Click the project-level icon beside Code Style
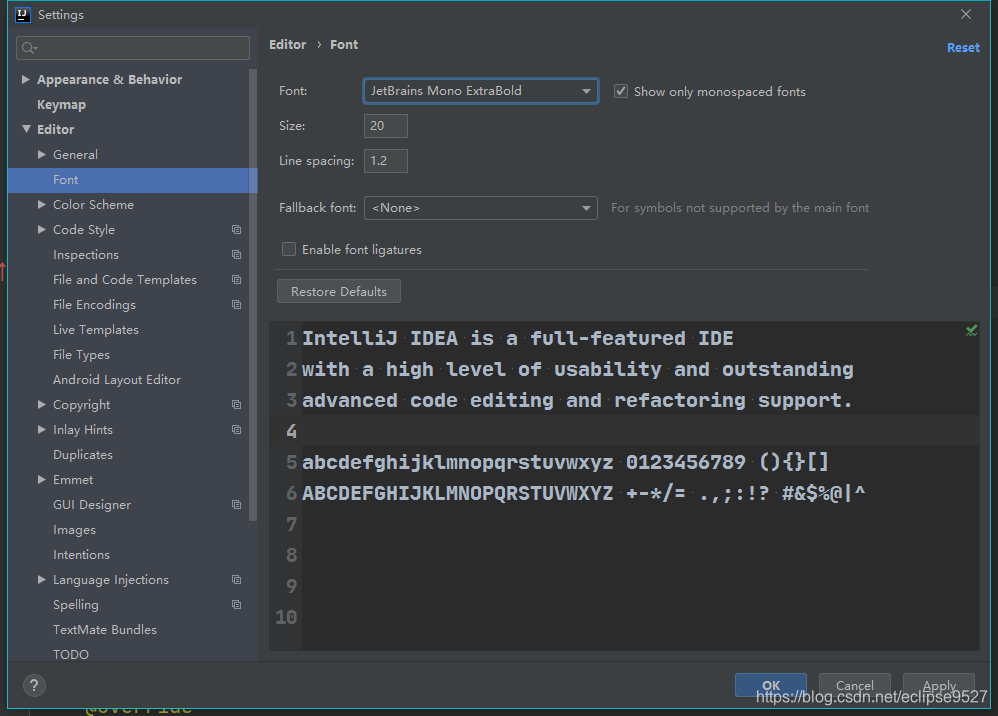The height and width of the screenshot is (716, 998). [237, 230]
